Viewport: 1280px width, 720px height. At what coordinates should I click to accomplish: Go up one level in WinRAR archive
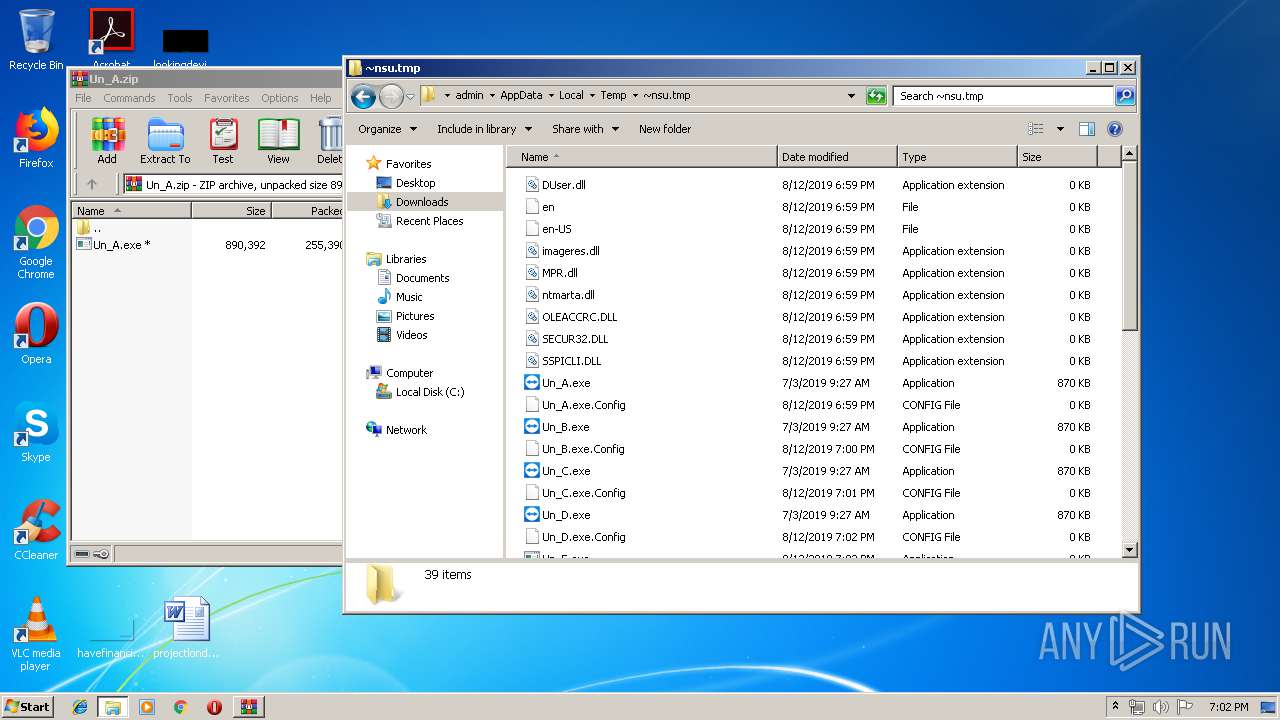[91, 184]
